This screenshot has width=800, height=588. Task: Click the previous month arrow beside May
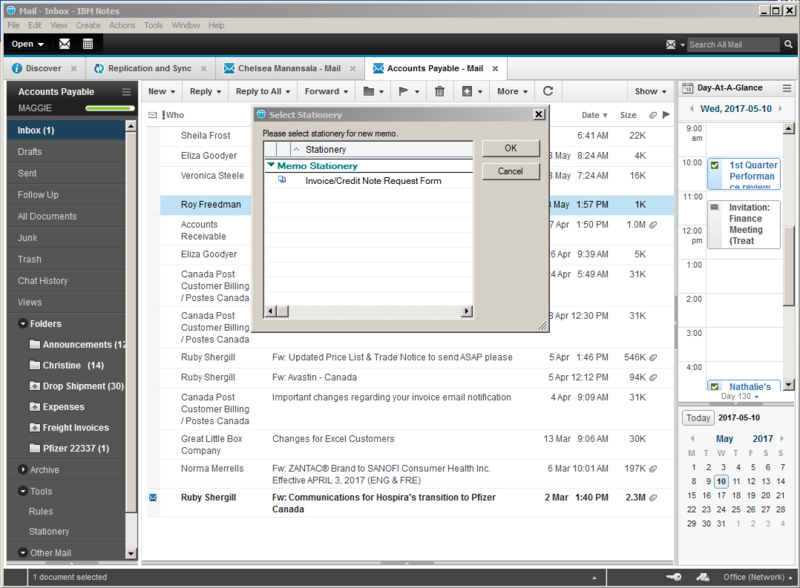pos(692,438)
